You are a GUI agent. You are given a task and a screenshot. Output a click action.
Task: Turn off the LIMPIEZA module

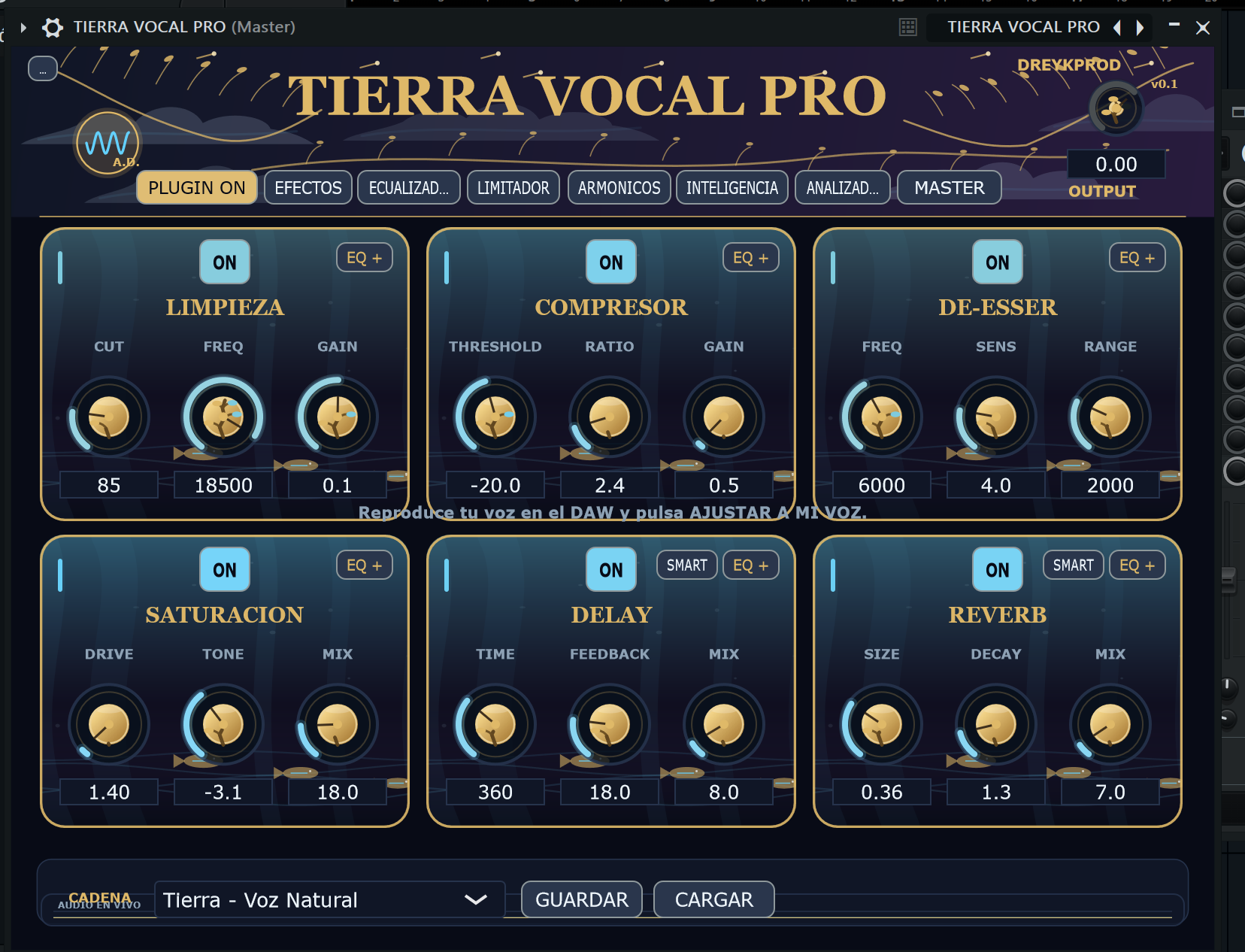point(225,262)
